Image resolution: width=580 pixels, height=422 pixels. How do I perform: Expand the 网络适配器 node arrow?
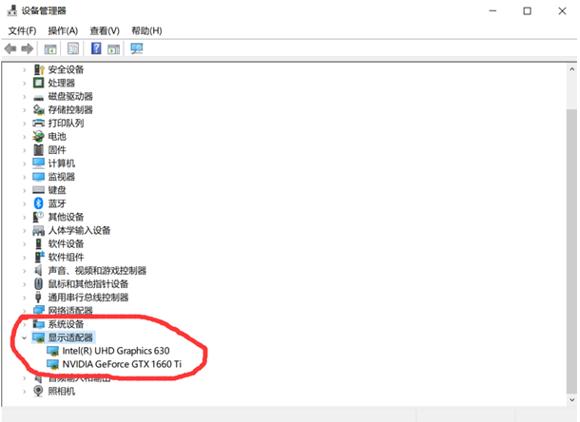click(x=24, y=311)
